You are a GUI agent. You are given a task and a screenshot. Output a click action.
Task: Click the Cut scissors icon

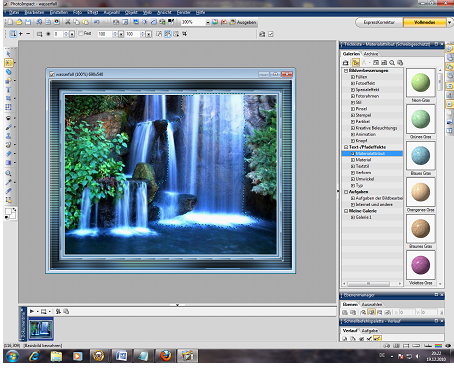(x=68, y=22)
